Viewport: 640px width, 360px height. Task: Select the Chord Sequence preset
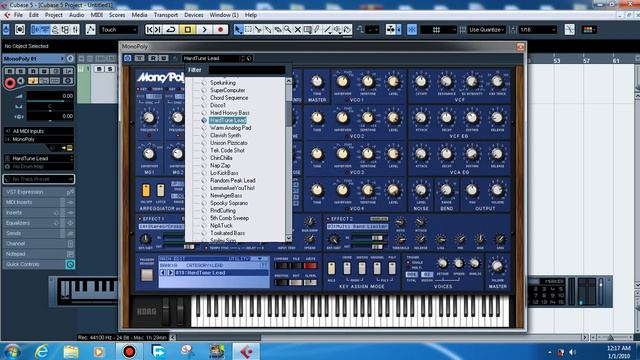(229, 98)
